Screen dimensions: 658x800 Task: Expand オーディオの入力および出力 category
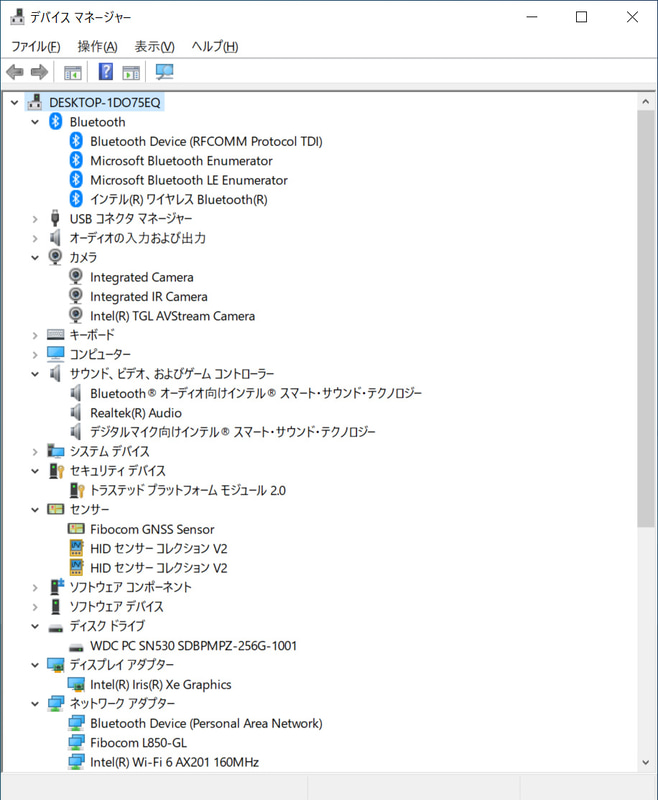(x=35, y=238)
